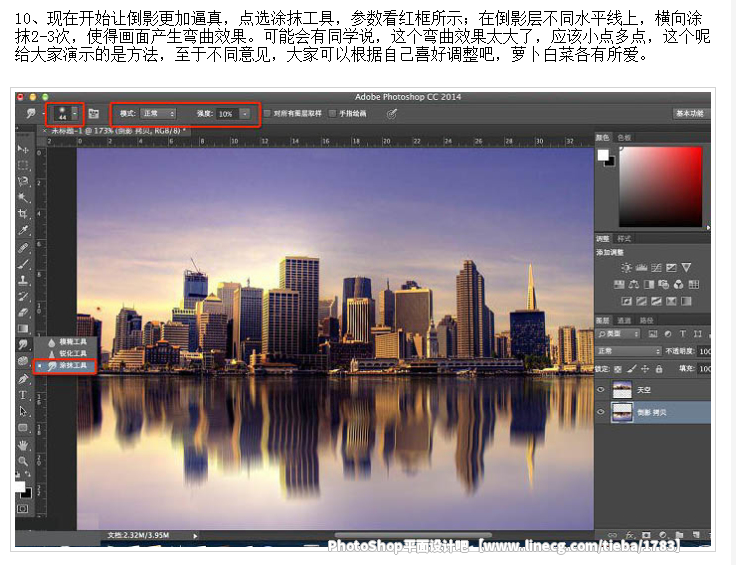Add a Color Balance adjustment
The image size is (736, 565).
tap(634, 284)
